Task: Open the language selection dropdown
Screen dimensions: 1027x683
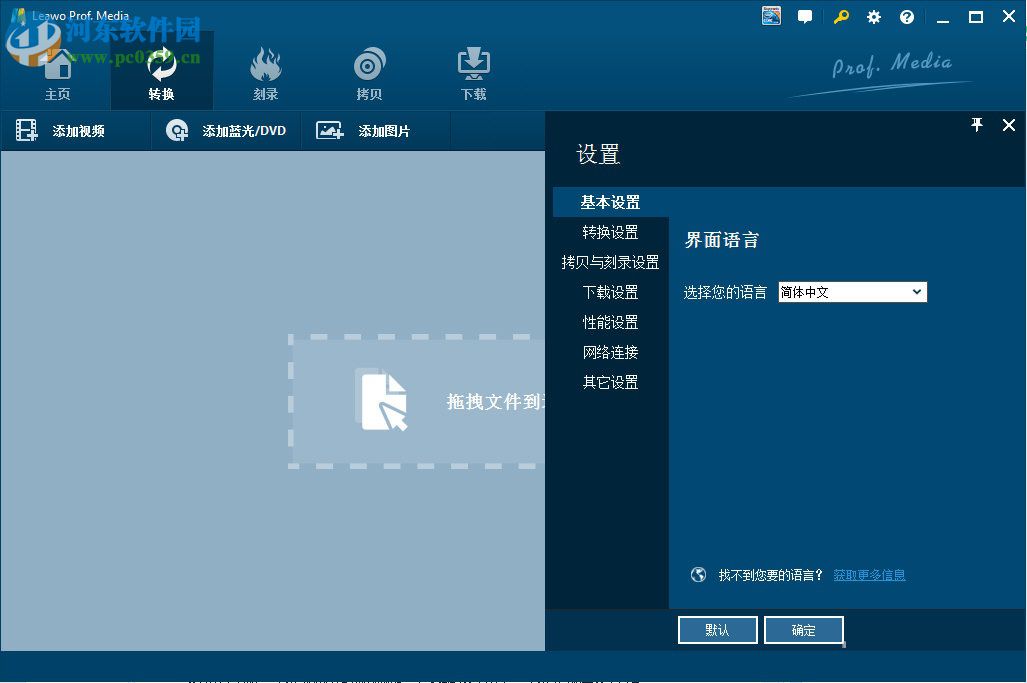Action: coord(917,291)
